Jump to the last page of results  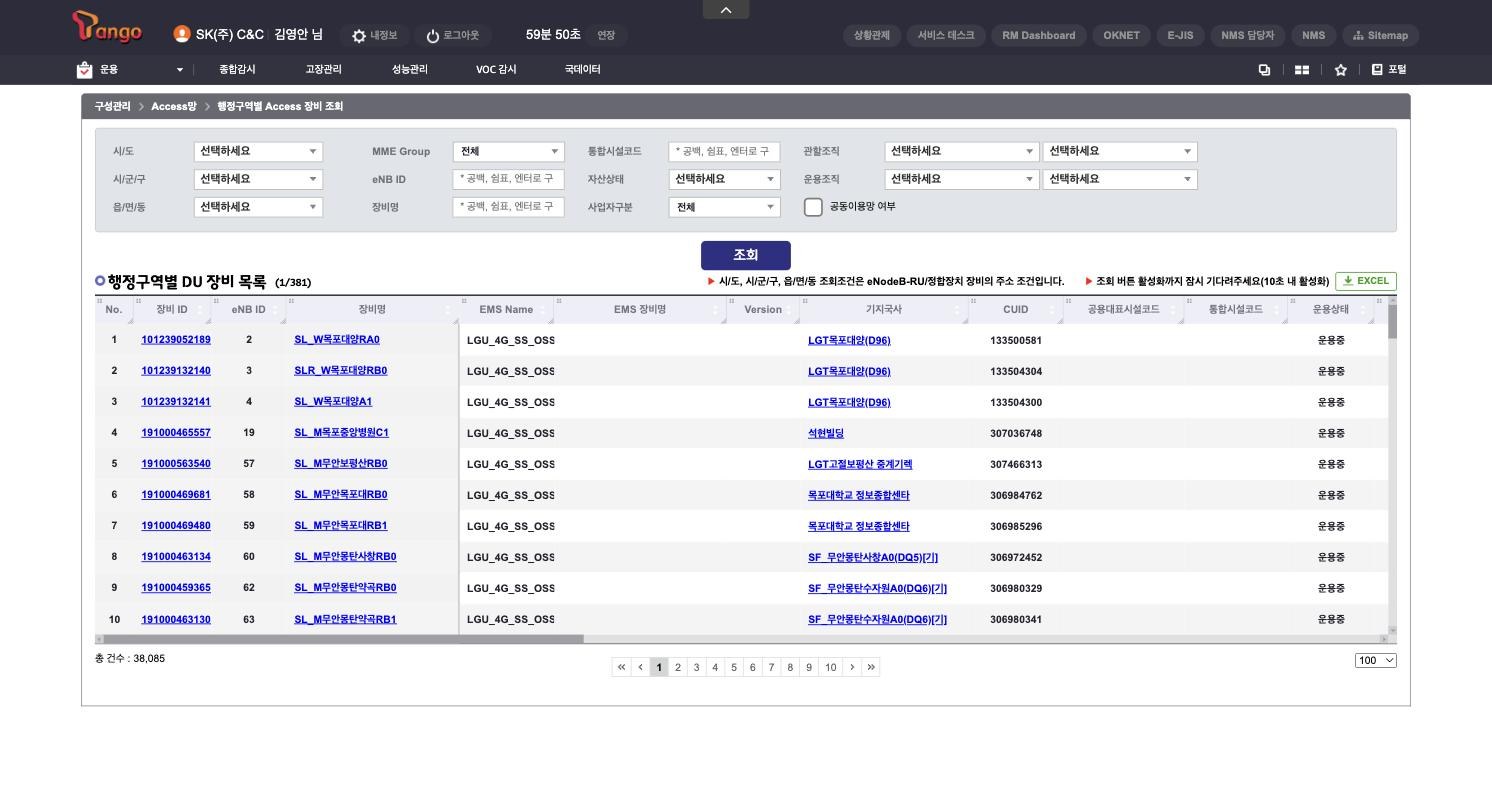[871, 667]
